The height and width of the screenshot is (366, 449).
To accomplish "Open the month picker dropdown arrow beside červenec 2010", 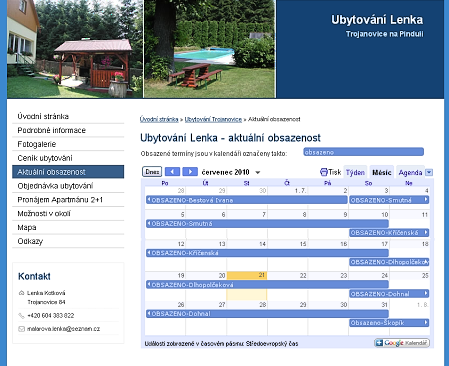I will (258, 172).
